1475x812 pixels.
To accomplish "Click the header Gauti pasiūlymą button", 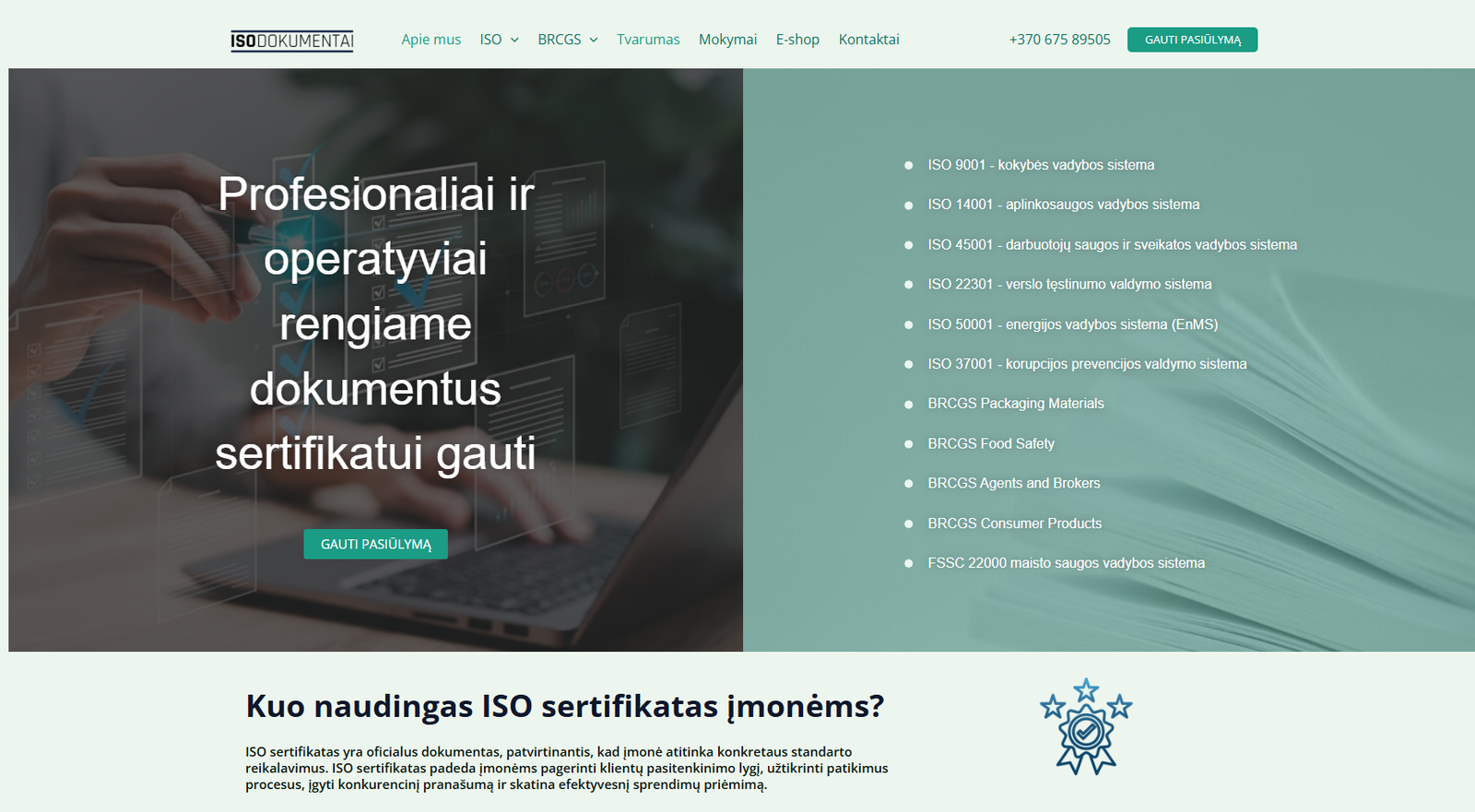I will tap(1192, 40).
